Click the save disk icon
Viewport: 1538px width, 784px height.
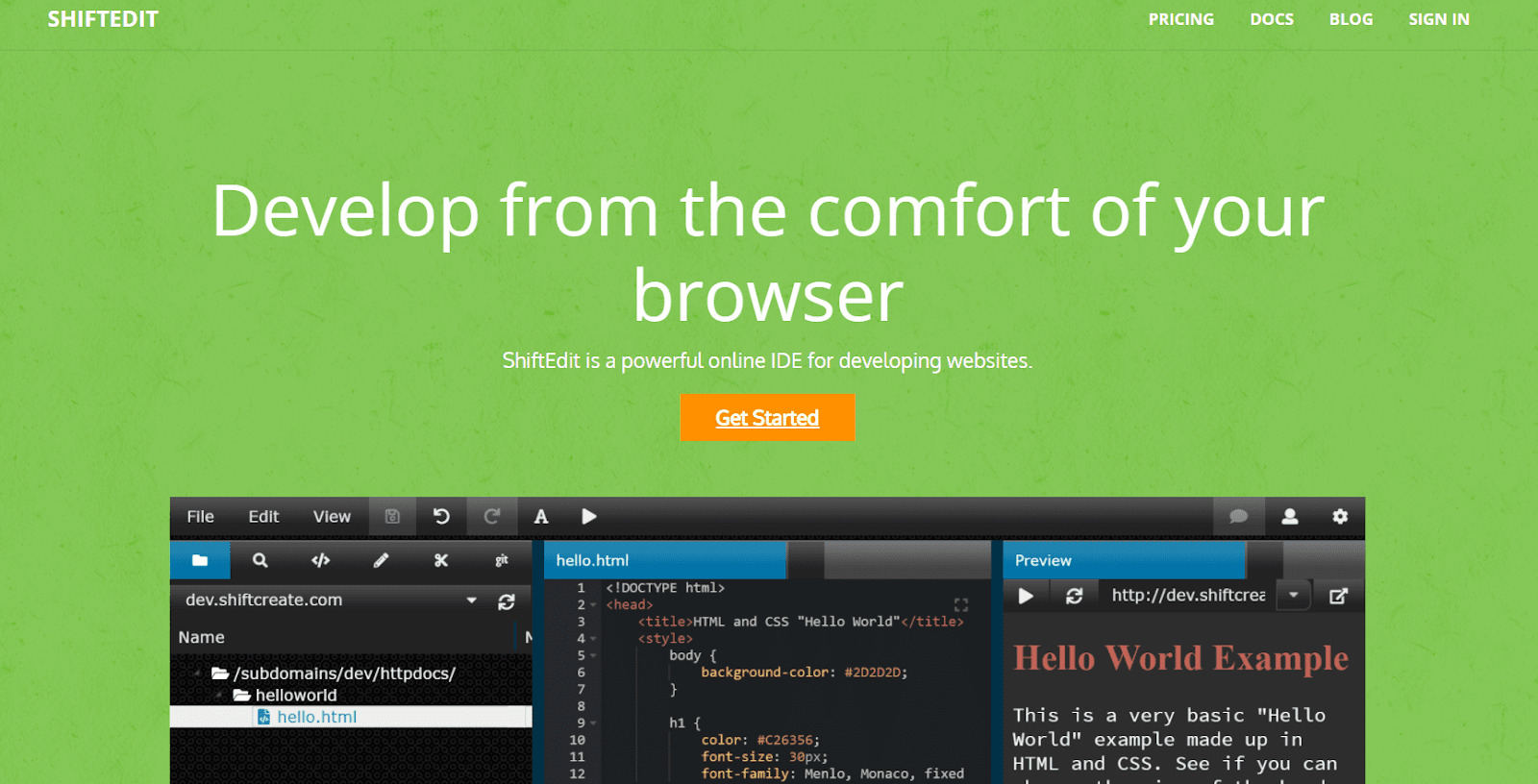[x=392, y=517]
